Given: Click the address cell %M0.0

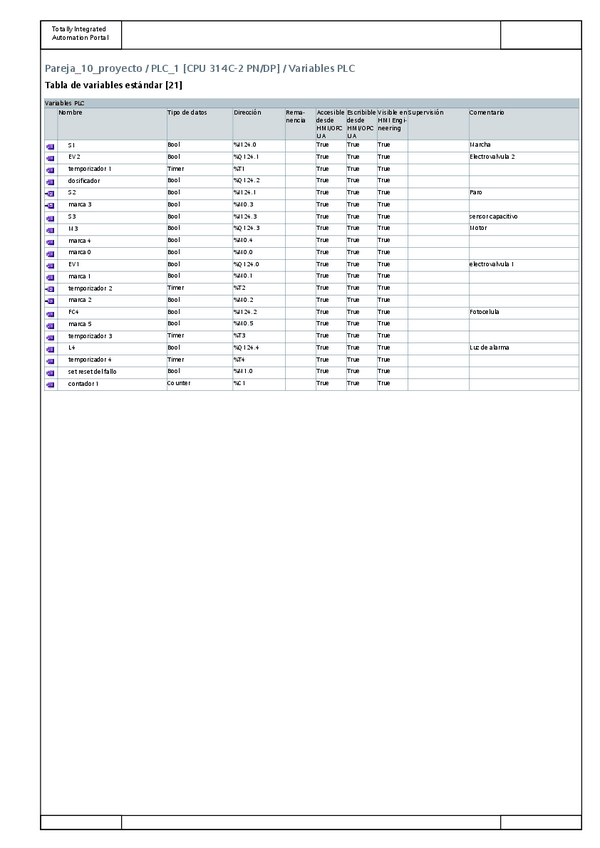Looking at the screenshot, I should [259, 253].
